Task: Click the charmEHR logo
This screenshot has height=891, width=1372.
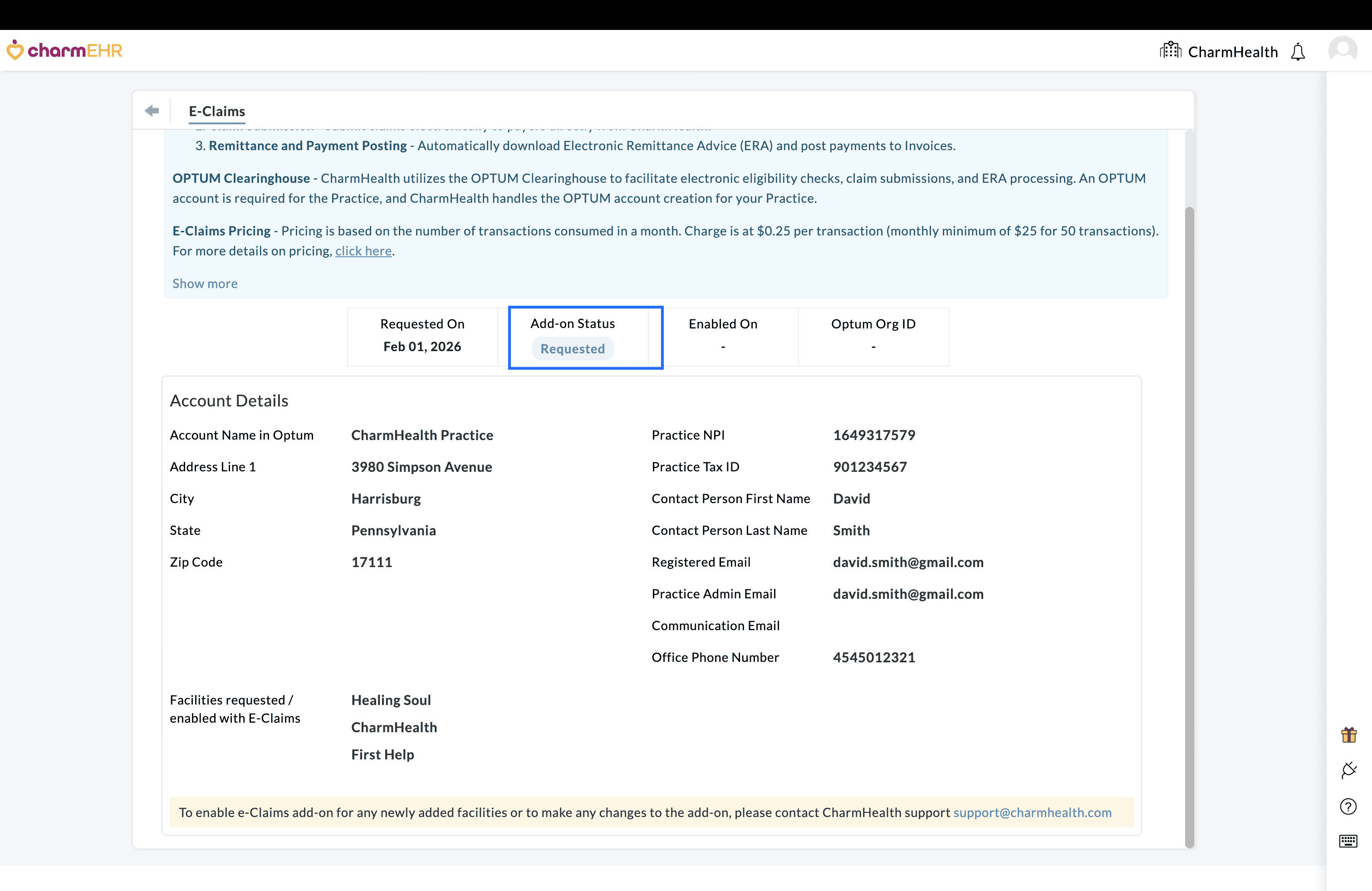Action: 64,51
